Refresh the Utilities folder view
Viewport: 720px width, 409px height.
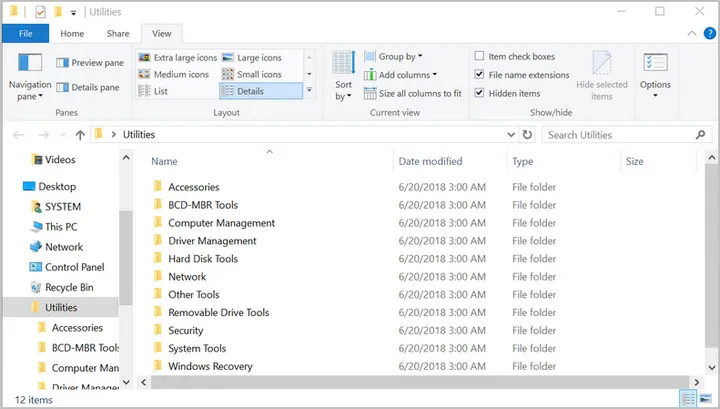coord(527,134)
